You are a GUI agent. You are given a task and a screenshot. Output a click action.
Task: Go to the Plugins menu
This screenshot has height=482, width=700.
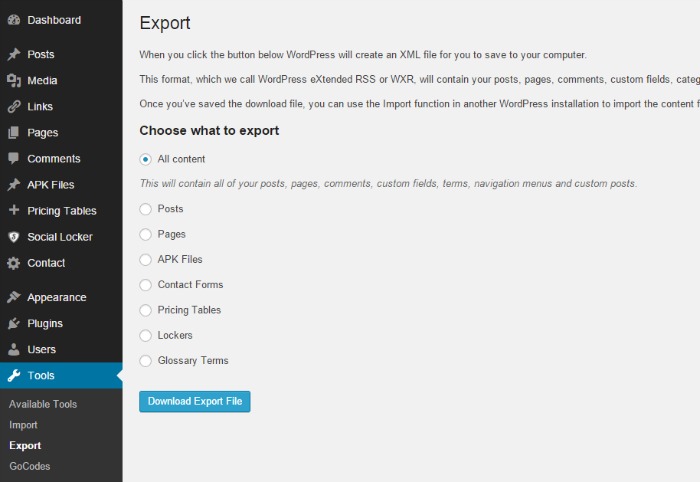(61, 323)
